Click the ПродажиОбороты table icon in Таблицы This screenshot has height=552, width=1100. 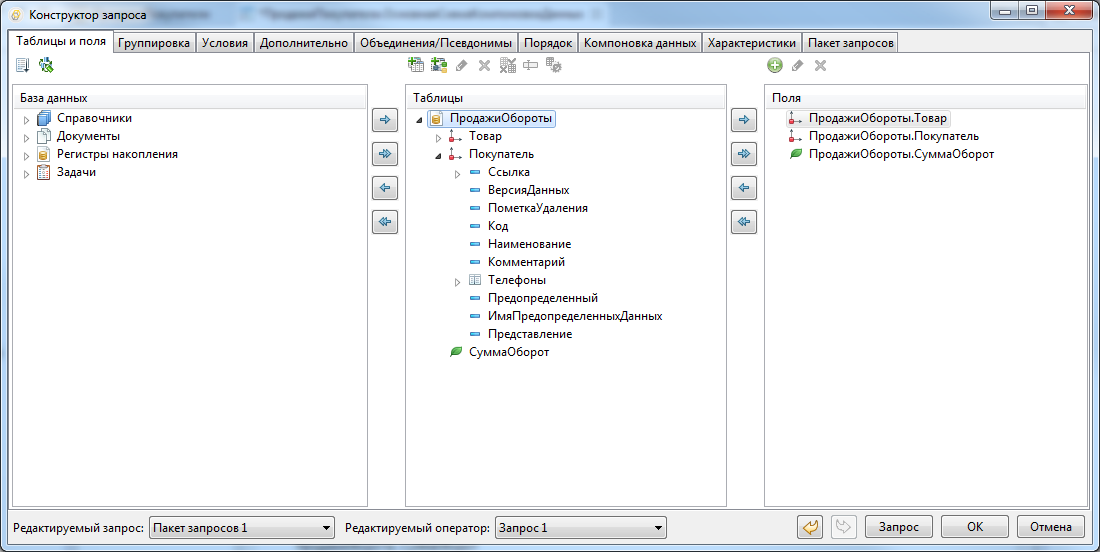coord(436,119)
